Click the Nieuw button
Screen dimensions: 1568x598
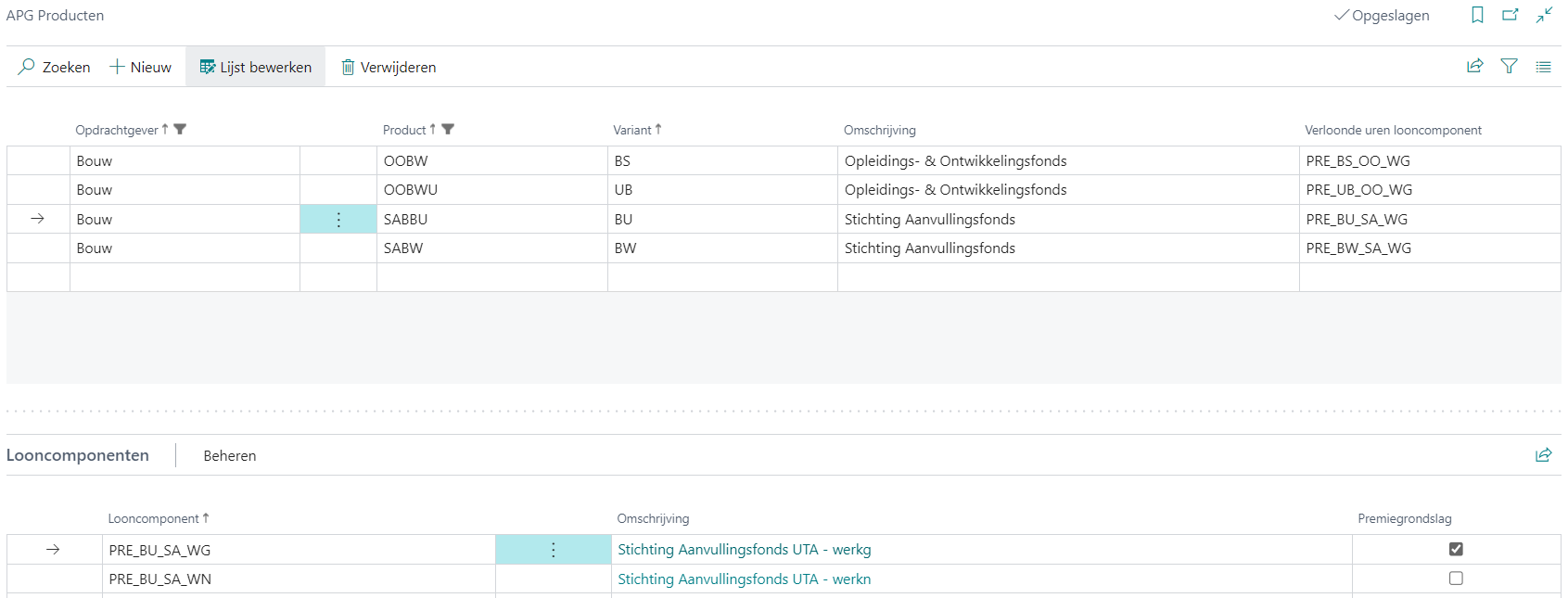[x=141, y=67]
